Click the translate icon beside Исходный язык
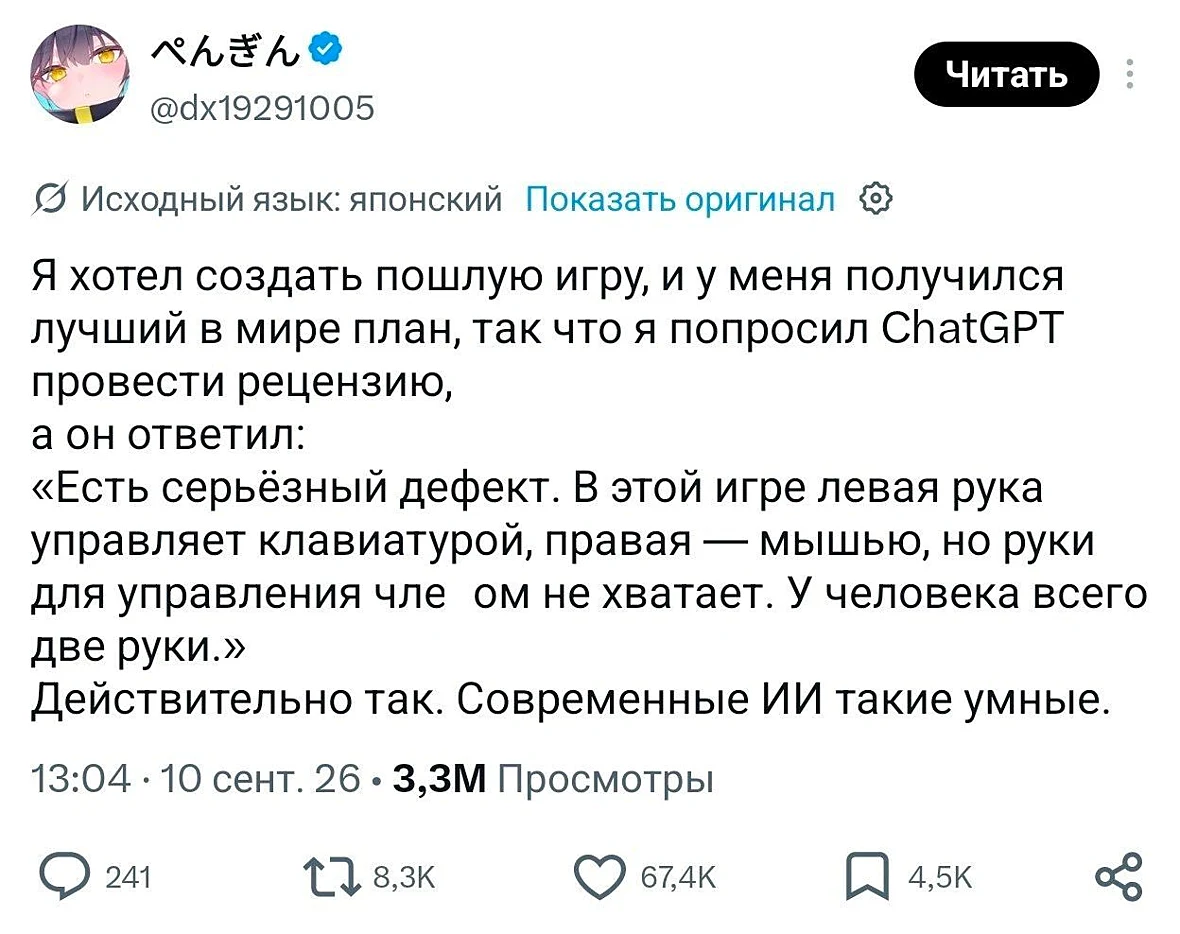 [x=51, y=199]
